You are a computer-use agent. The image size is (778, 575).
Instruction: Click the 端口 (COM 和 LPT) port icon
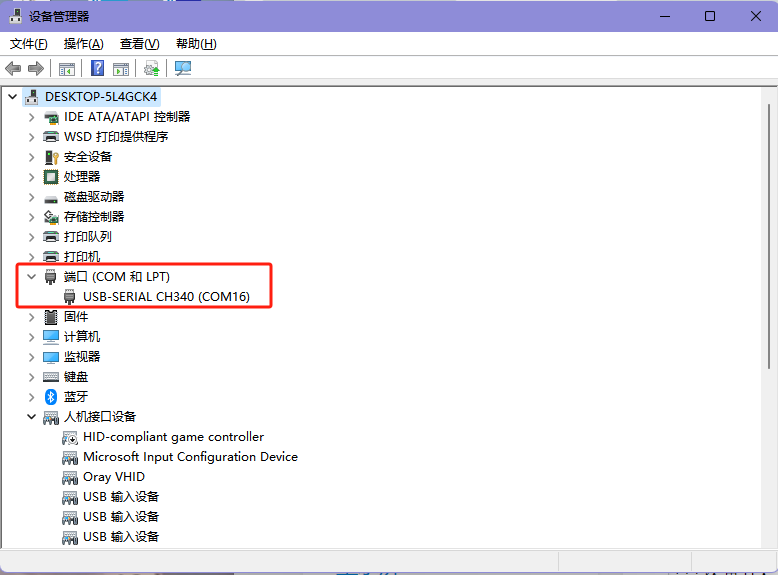(50, 276)
